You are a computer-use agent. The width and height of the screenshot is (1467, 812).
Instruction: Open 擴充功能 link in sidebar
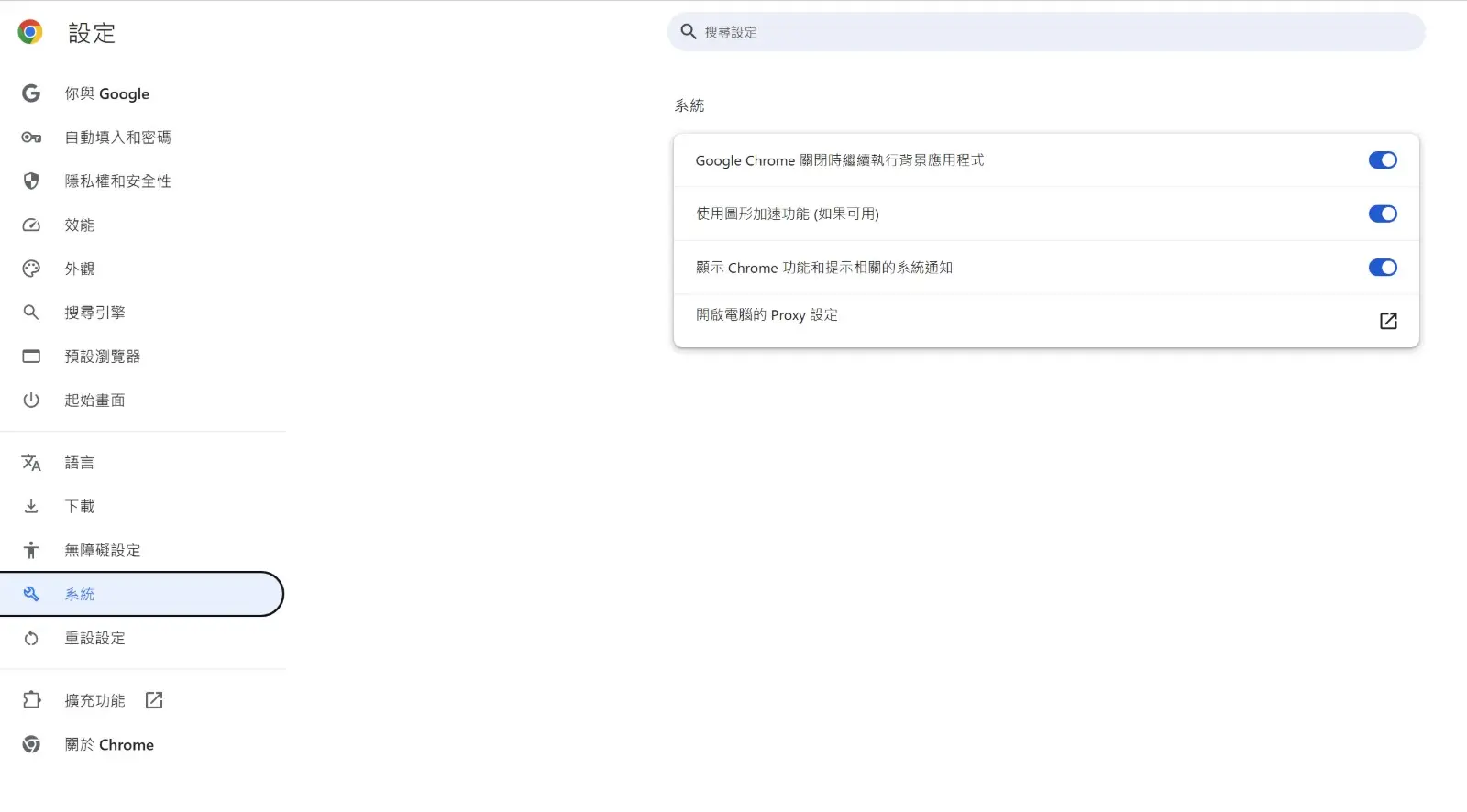click(142, 700)
